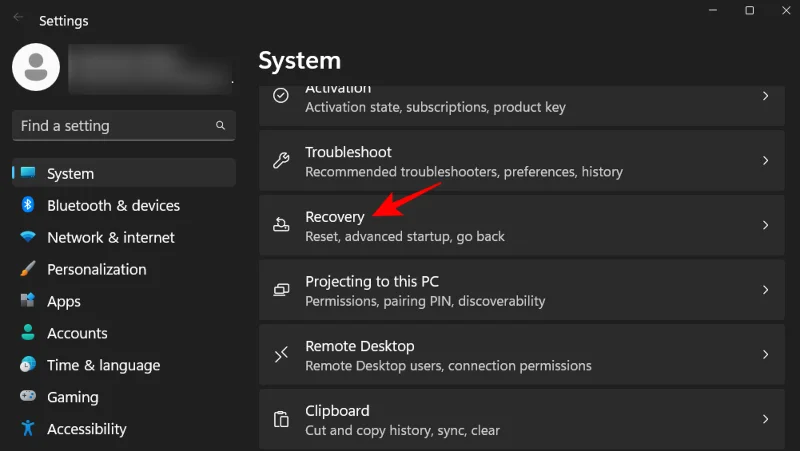Screen dimensions: 800x451
Task: Maximize the Settings window
Action: (x=749, y=10)
